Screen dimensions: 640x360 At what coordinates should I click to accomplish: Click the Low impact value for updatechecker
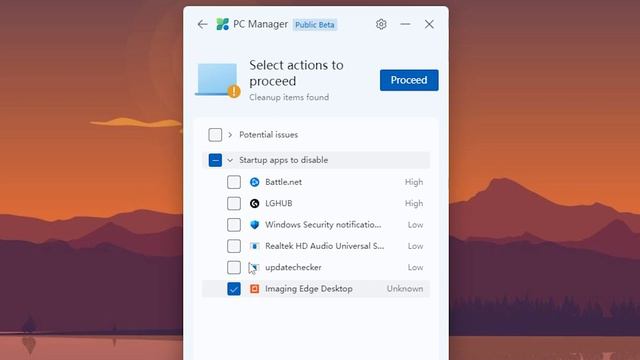pyautogui.click(x=416, y=267)
